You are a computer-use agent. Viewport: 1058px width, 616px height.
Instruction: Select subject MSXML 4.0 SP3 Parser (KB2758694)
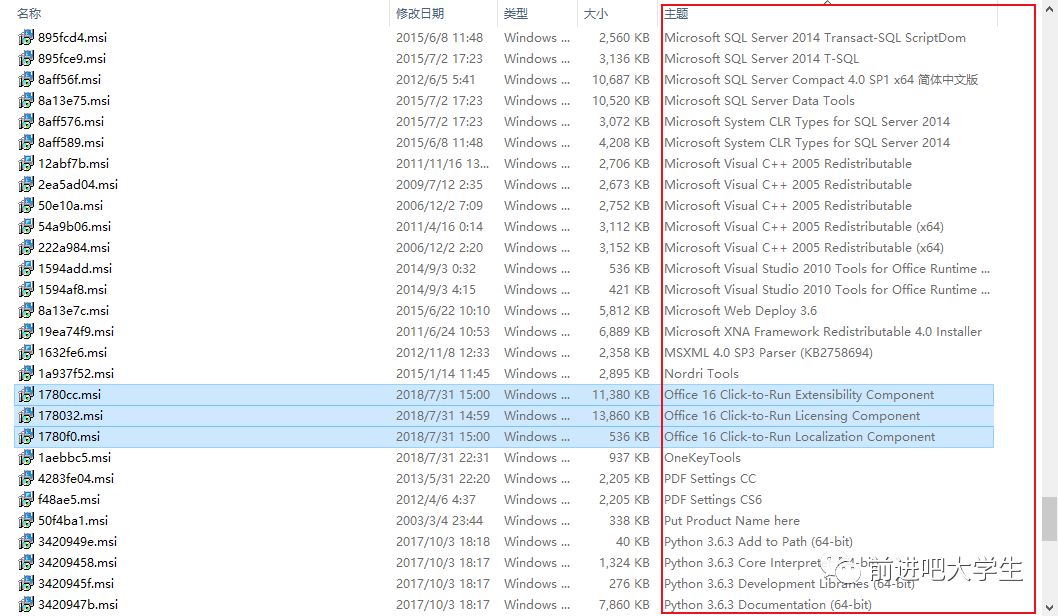coord(768,352)
